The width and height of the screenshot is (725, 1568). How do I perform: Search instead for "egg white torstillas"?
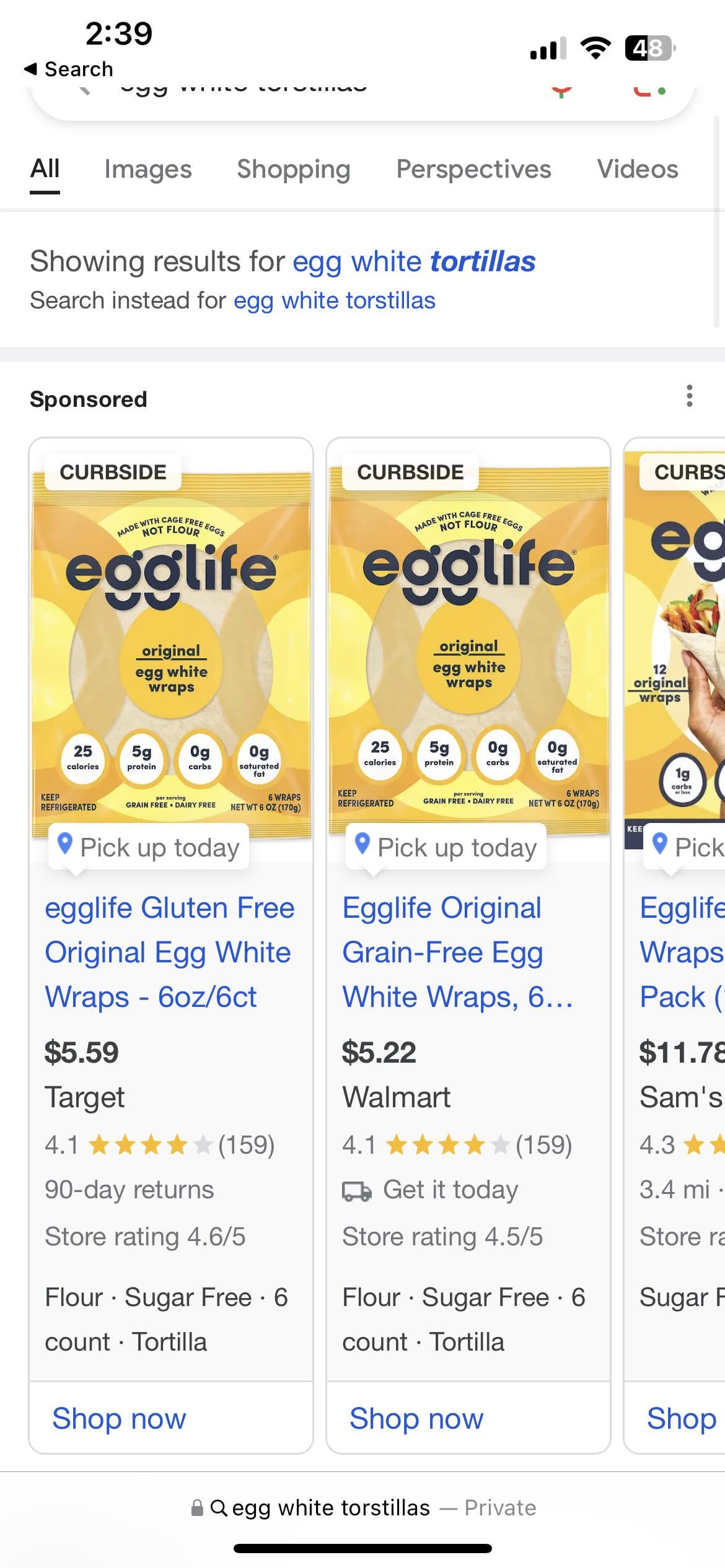(x=334, y=301)
